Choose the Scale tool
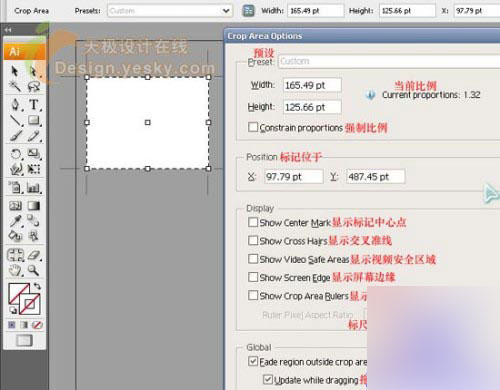Screen dimensions: 500x390 tap(34, 154)
